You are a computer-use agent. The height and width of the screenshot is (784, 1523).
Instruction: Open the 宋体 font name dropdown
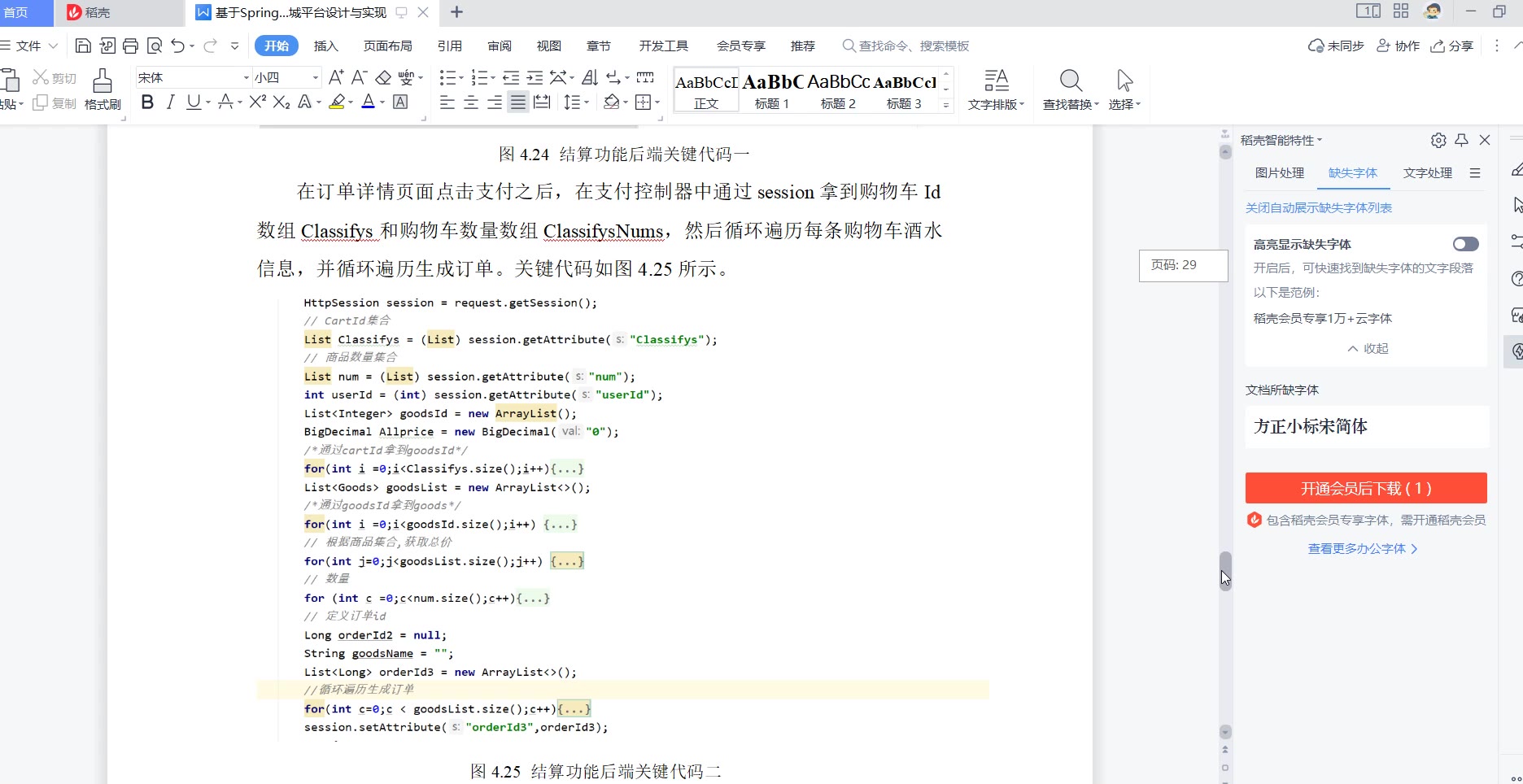(x=246, y=78)
